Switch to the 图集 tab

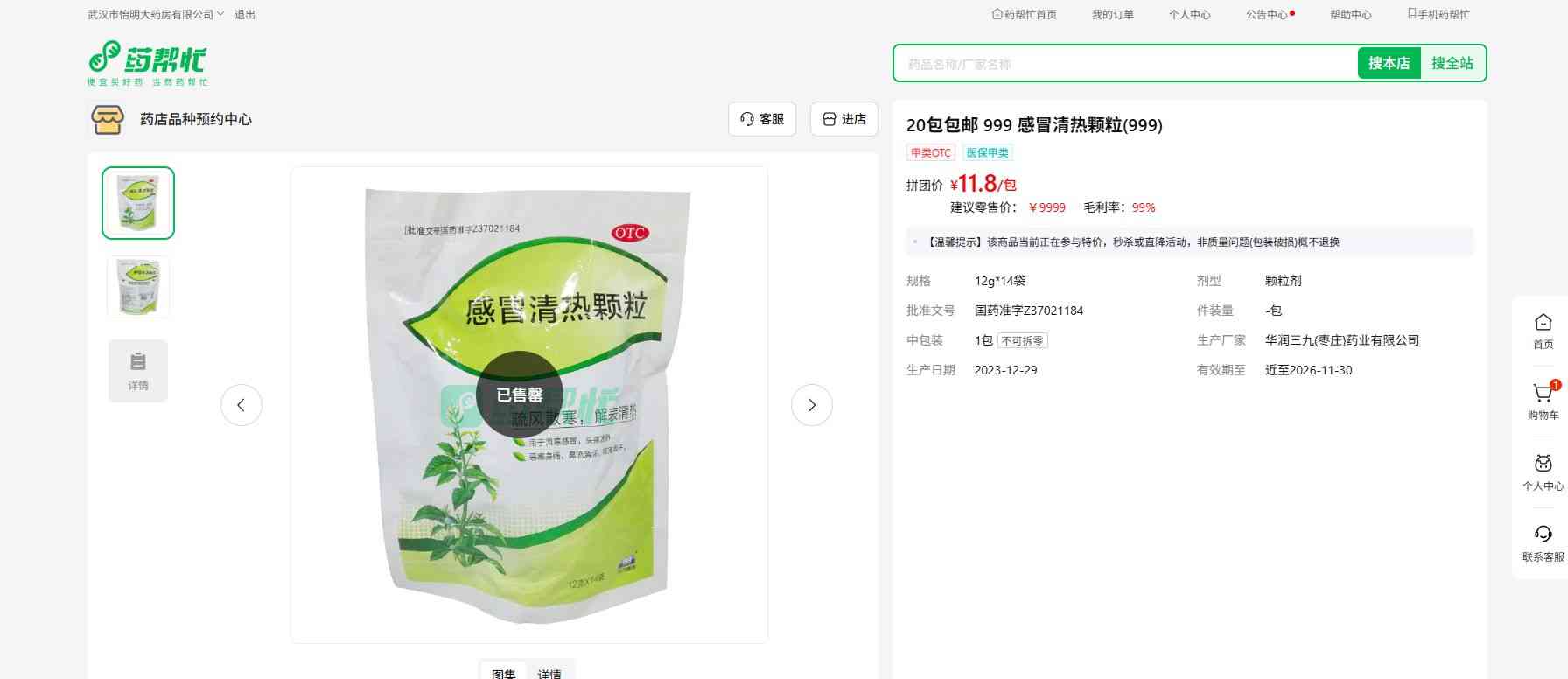coord(504,673)
